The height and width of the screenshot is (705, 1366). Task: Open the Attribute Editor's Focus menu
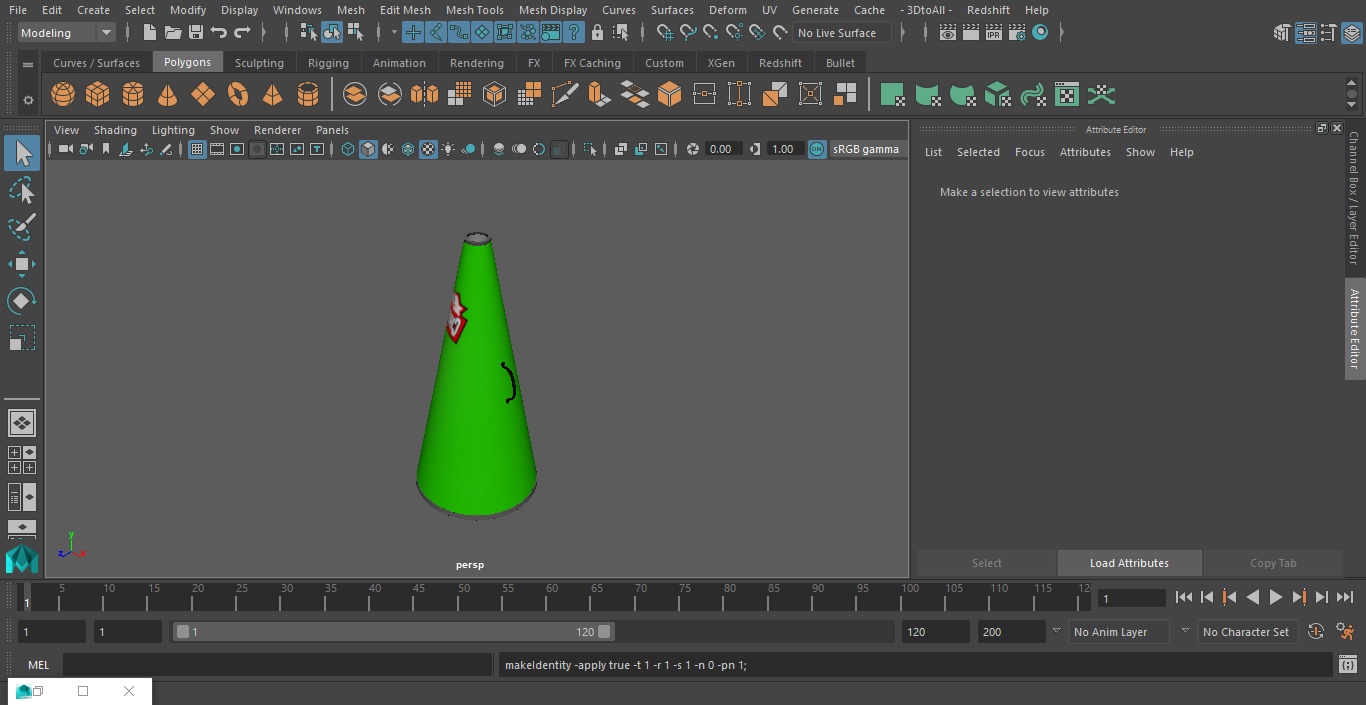point(1029,152)
